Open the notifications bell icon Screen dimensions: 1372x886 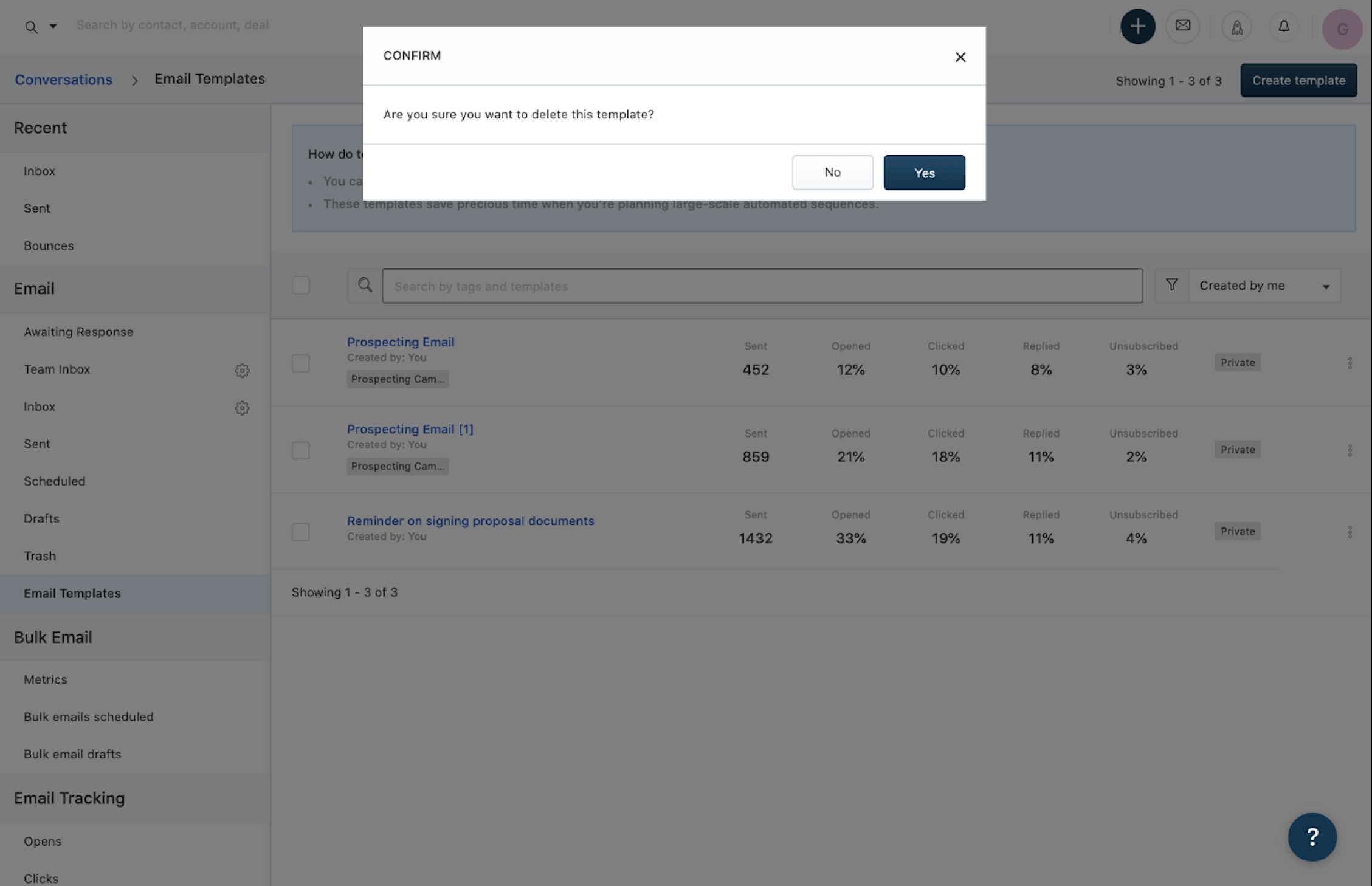tap(1283, 26)
